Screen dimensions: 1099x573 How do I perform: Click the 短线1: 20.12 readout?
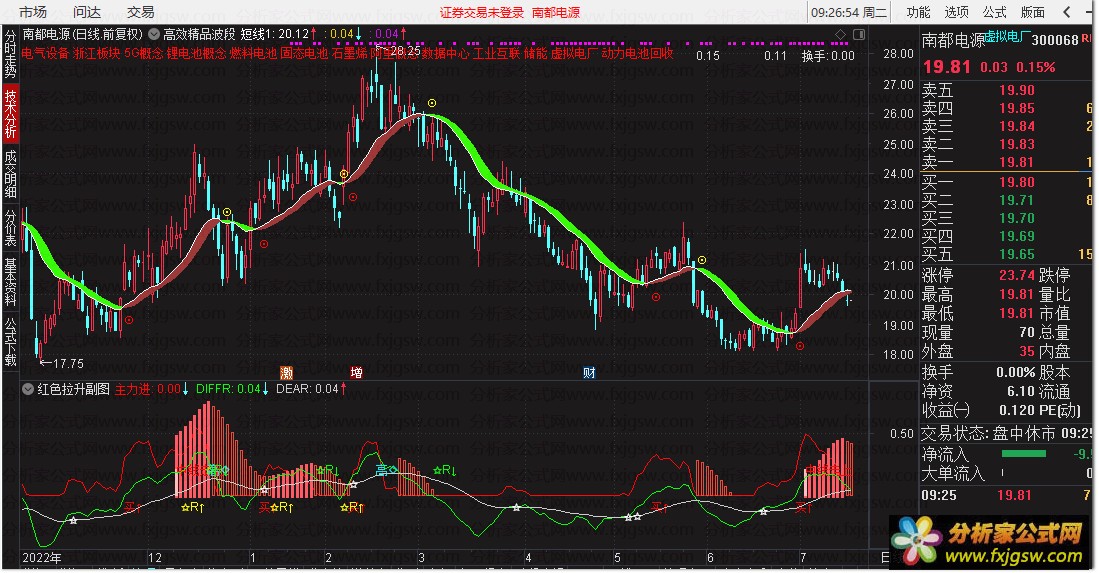pyautogui.click(x=275, y=34)
